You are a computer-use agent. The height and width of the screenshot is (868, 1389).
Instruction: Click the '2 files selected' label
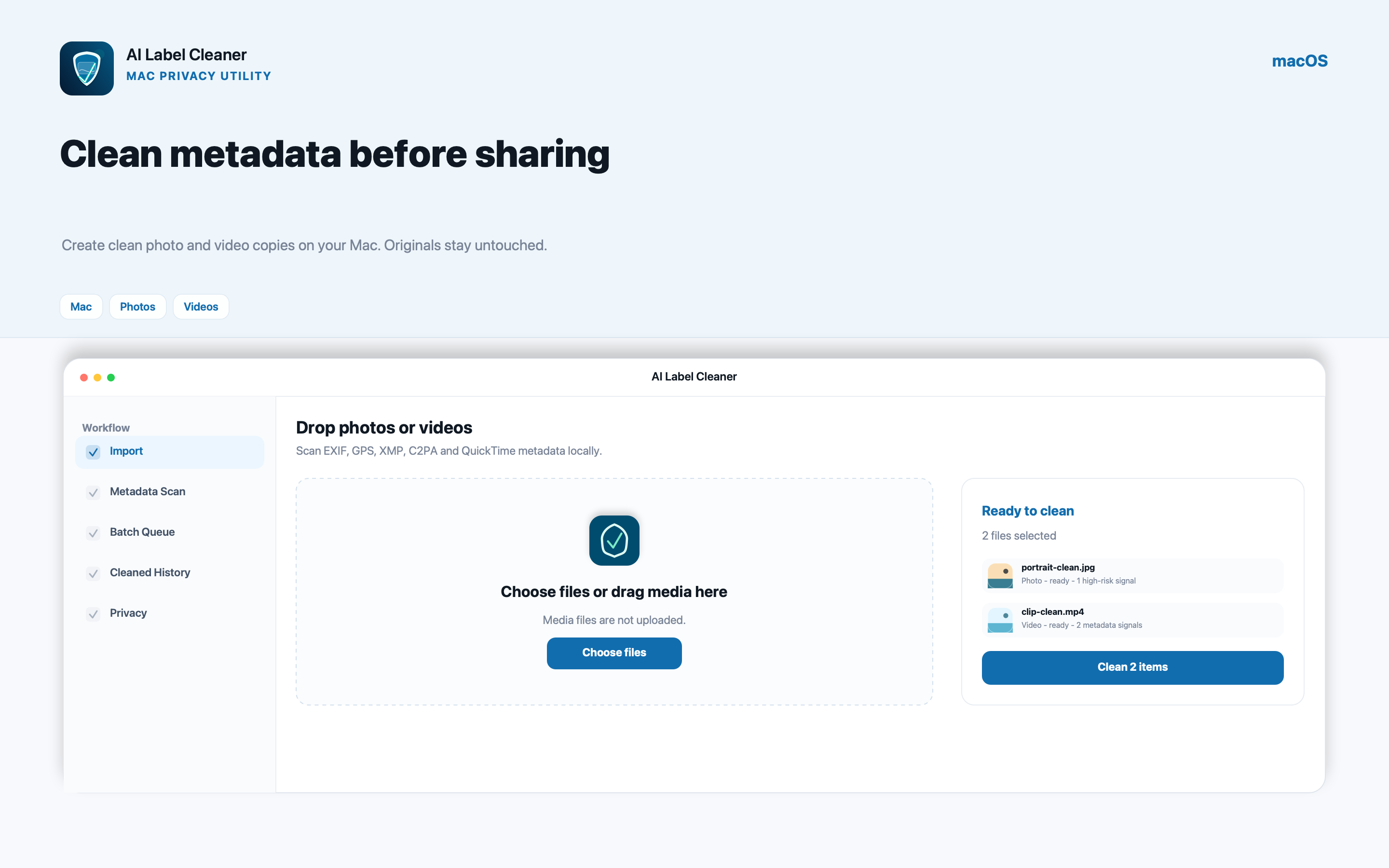point(1019,536)
